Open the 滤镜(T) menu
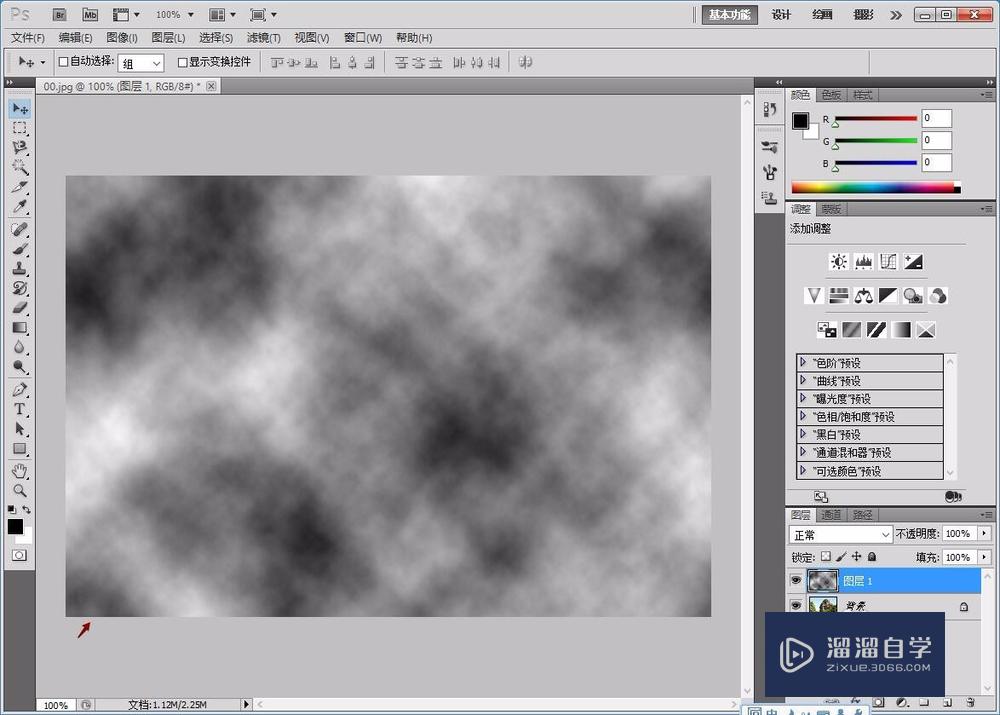The width and height of the screenshot is (1000, 715). click(x=263, y=38)
